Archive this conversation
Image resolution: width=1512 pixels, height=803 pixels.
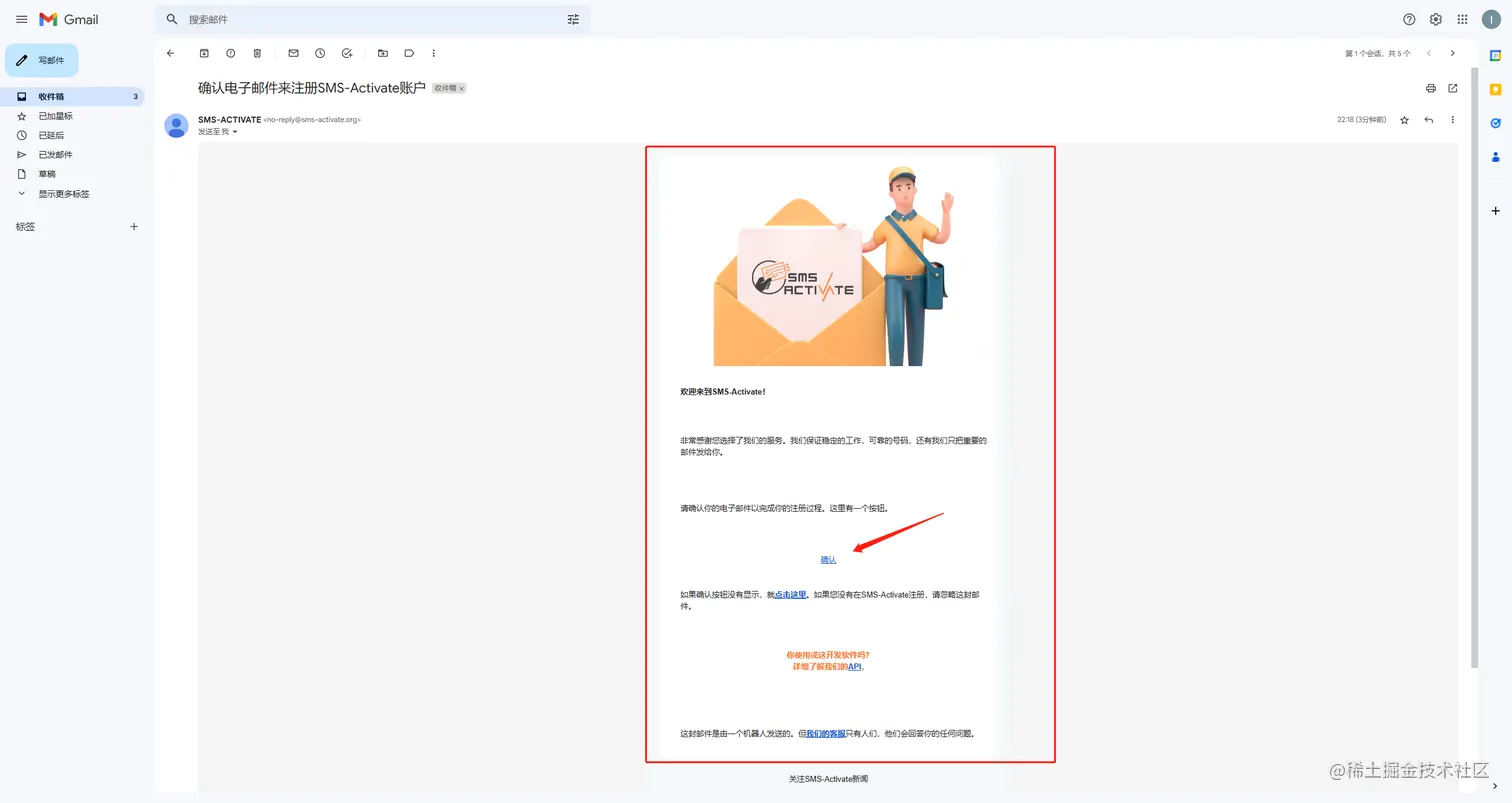point(204,53)
